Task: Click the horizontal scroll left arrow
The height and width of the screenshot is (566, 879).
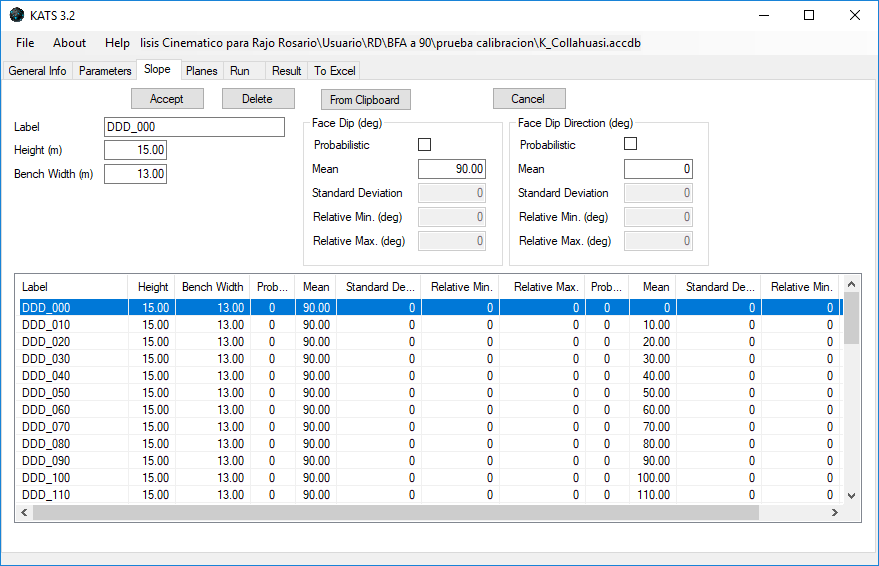Action: point(24,512)
